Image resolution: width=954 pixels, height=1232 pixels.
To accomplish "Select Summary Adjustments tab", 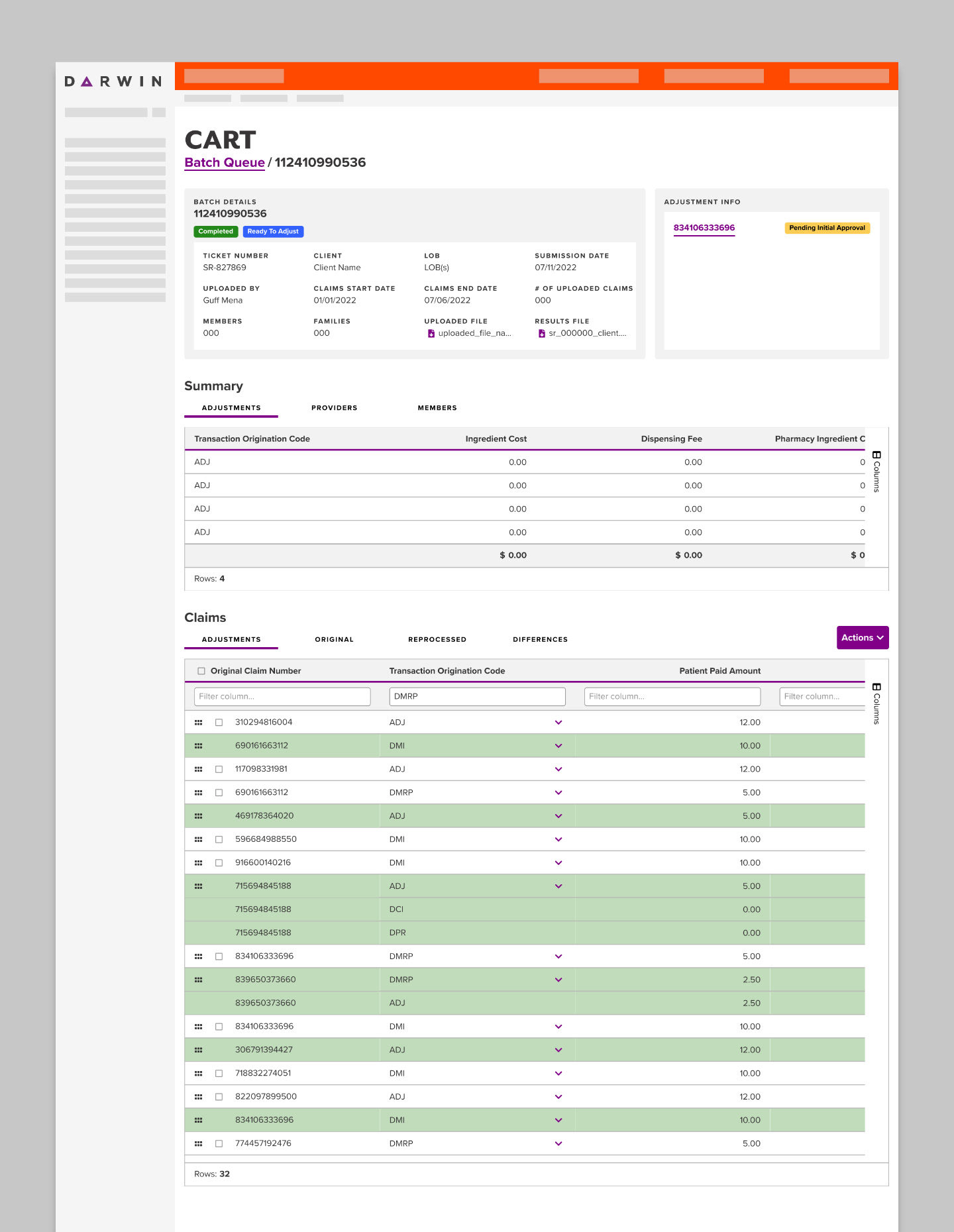I will [231, 408].
